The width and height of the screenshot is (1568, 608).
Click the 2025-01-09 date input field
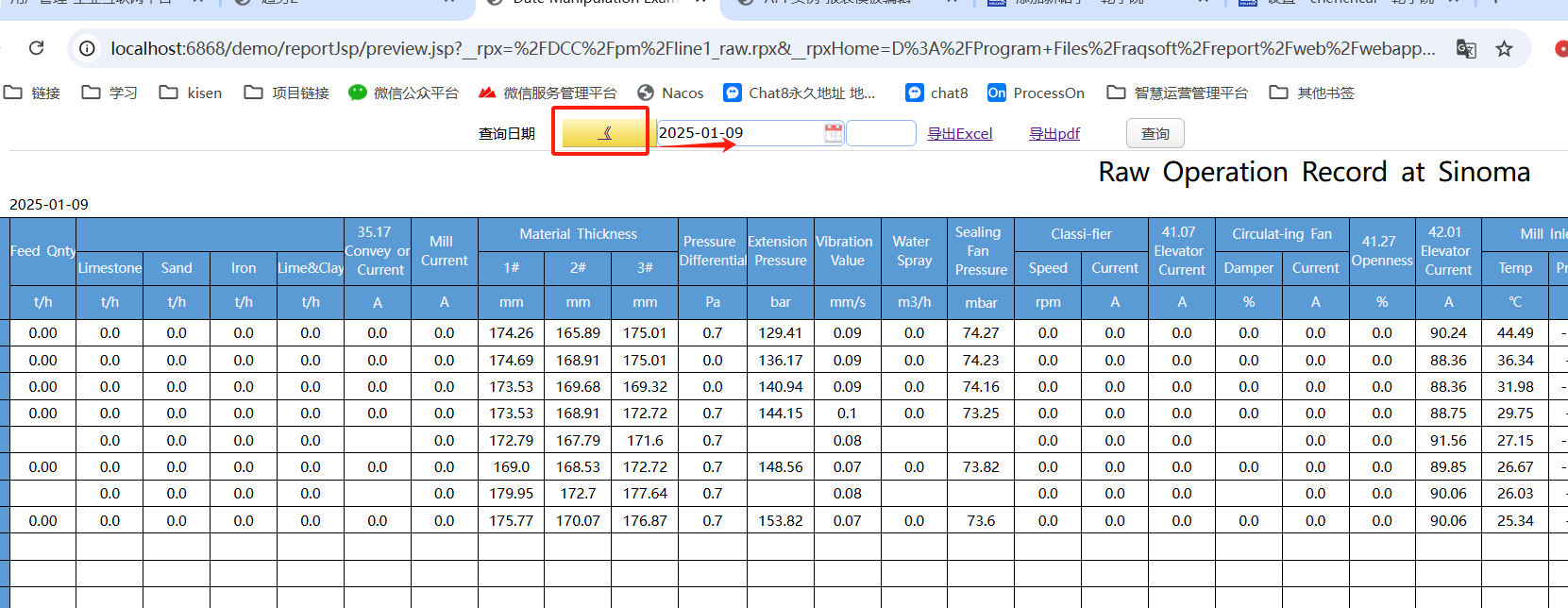pyautogui.click(x=736, y=133)
